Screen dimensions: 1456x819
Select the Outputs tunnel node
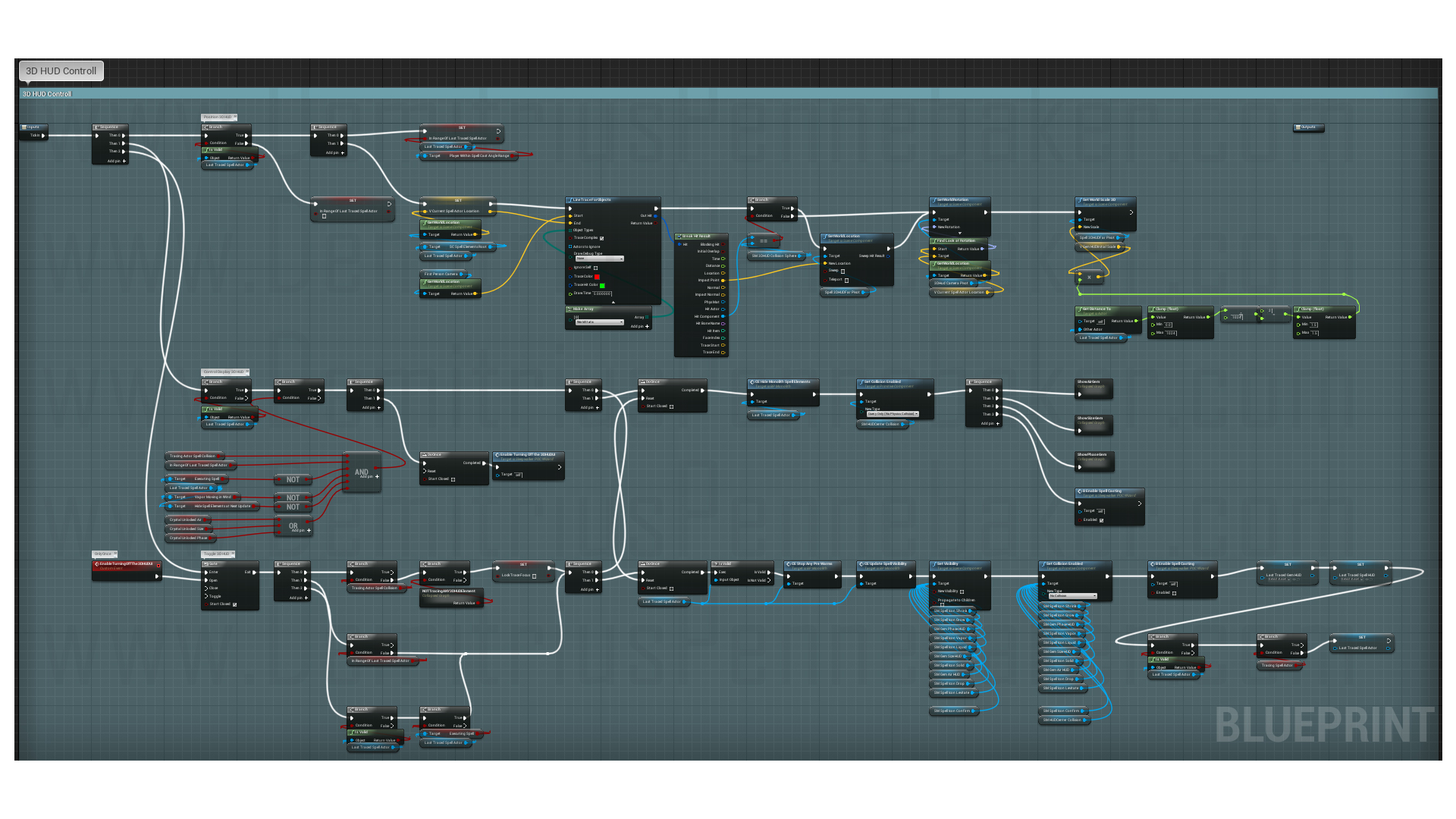tap(1309, 127)
